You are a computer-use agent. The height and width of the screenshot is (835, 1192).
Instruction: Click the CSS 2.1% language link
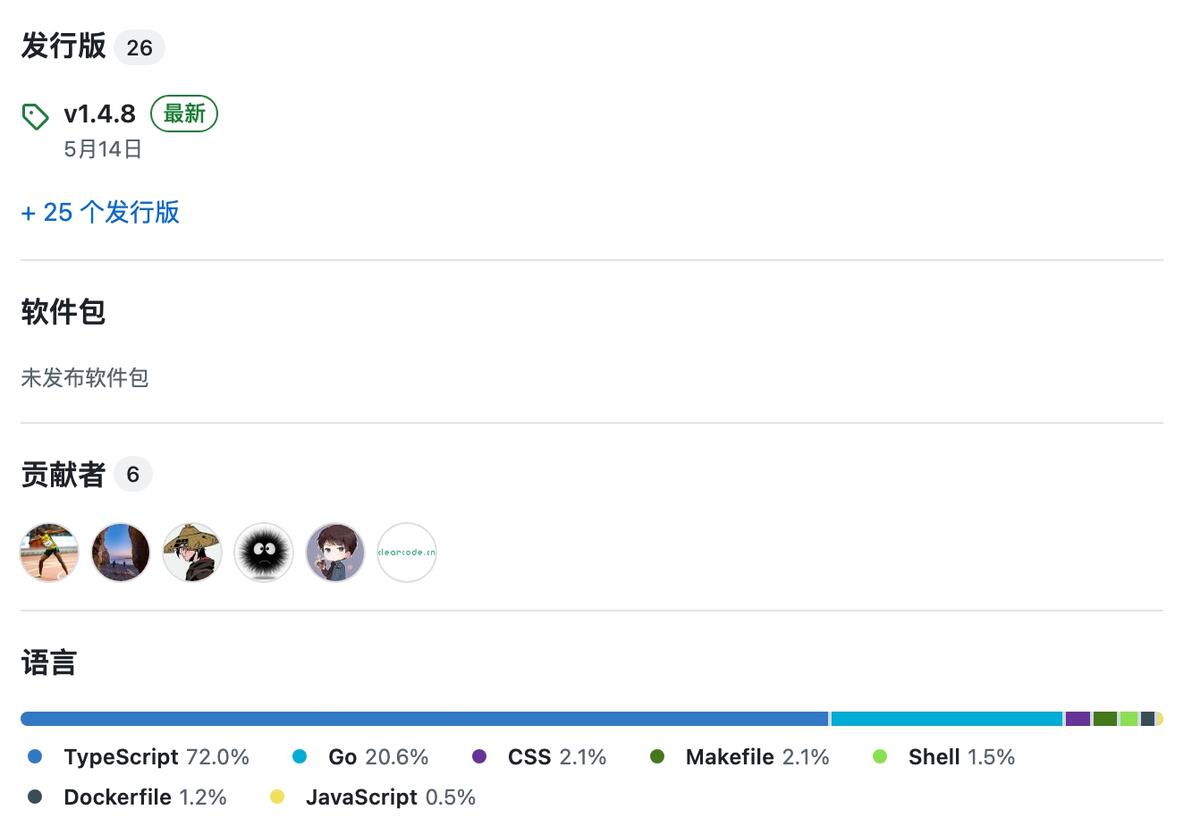[x=556, y=757]
